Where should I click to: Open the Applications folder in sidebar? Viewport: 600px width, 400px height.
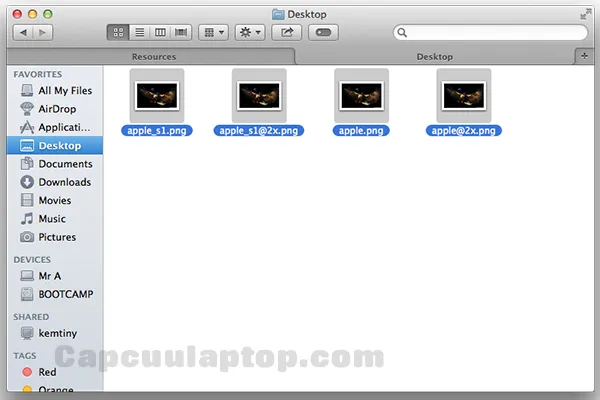tap(64, 127)
